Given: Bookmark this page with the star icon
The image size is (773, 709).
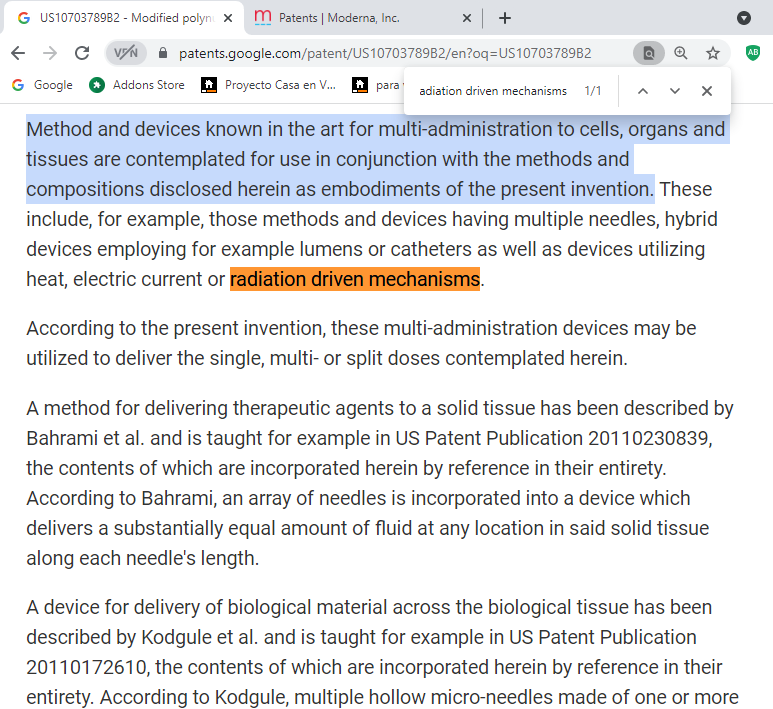Looking at the screenshot, I should click(713, 53).
